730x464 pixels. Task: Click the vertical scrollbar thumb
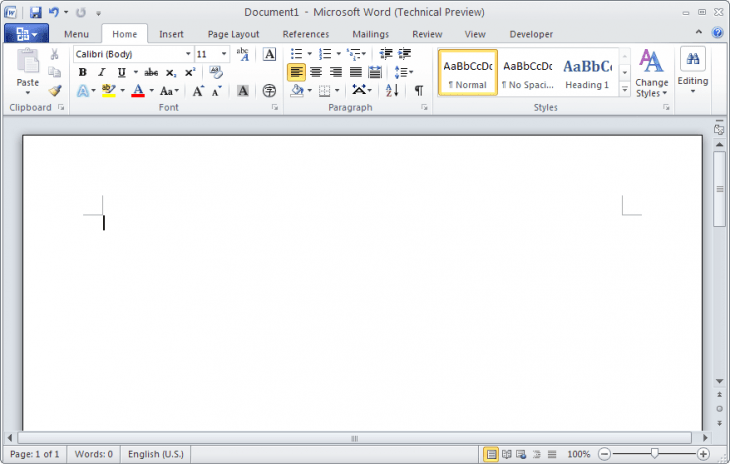719,189
